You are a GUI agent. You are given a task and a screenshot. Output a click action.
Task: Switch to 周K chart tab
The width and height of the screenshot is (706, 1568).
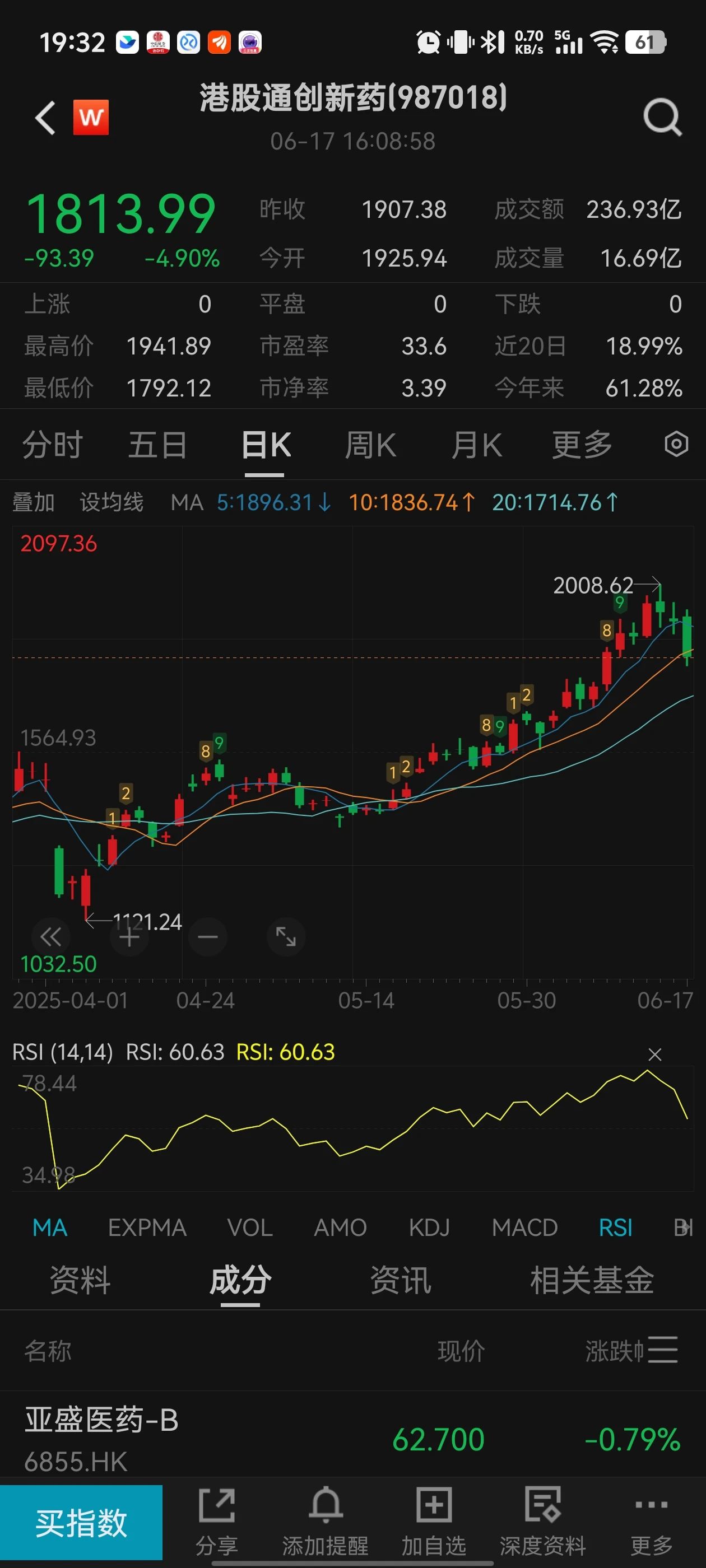[371, 444]
